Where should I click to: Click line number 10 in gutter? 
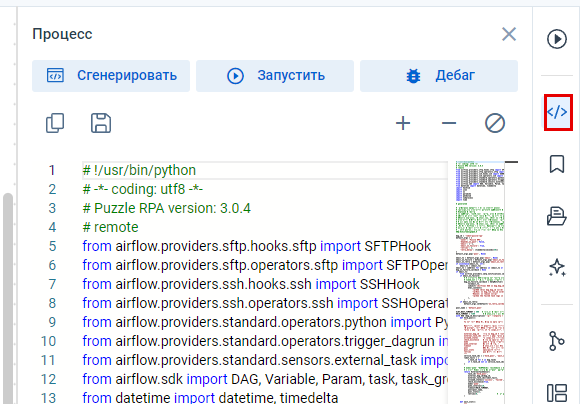(x=48, y=341)
